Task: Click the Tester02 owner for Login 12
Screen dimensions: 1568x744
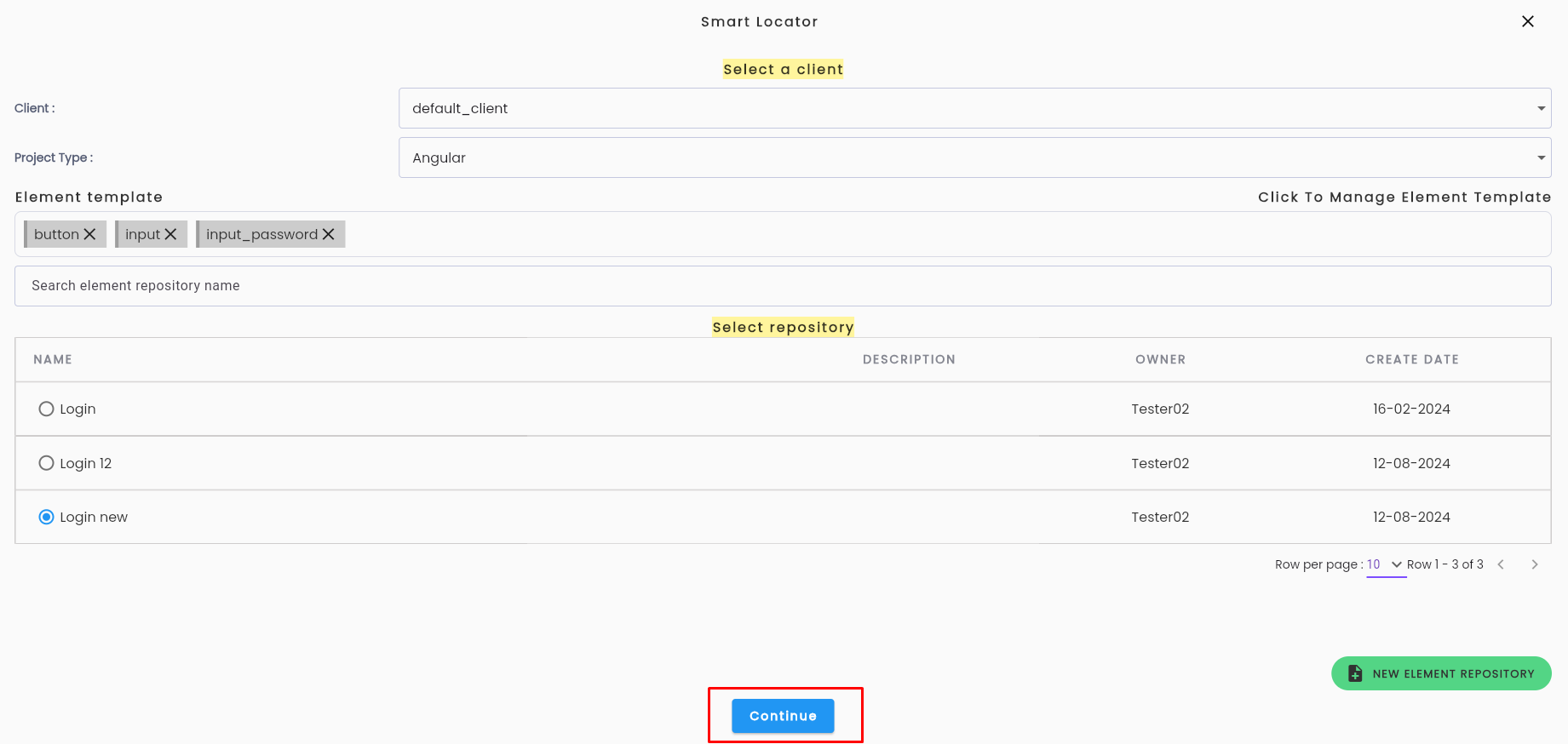Action: coord(1160,463)
